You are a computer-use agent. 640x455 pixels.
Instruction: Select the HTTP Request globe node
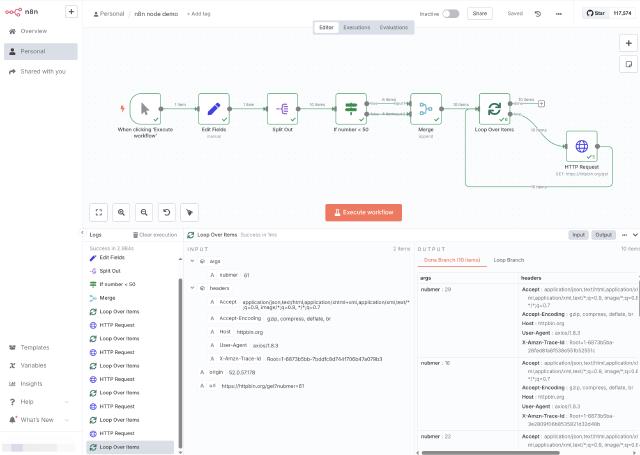tap(581, 149)
